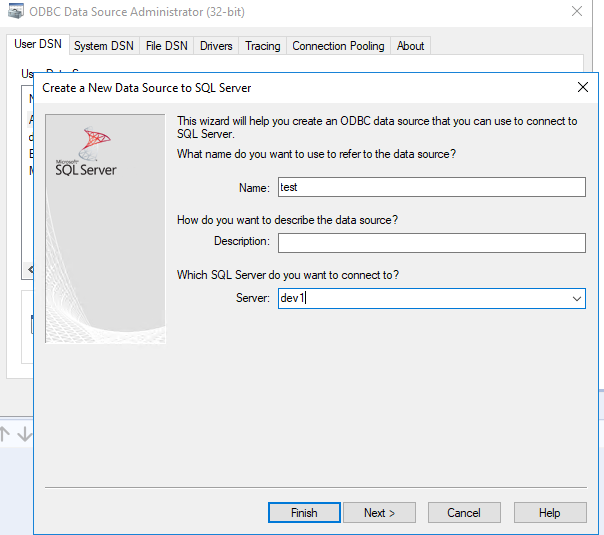Screen dimensions: 604x535
Task: Close the ODBC Data Source Administrator window
Action: pos(577,12)
